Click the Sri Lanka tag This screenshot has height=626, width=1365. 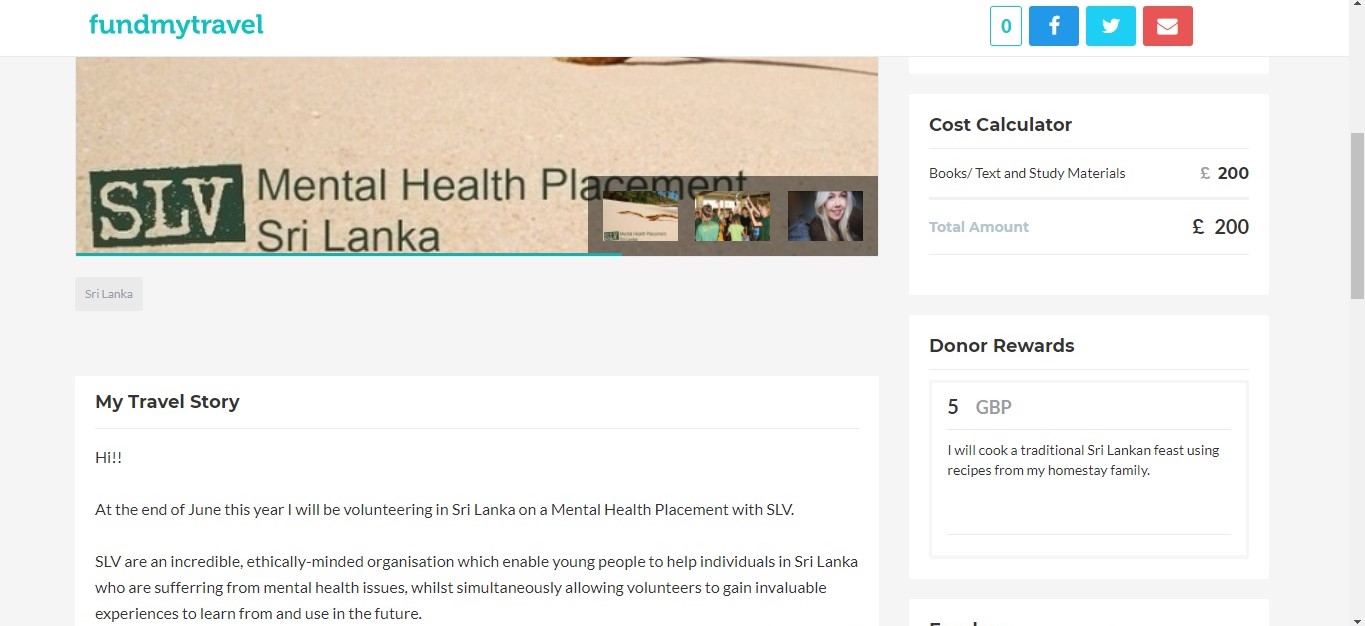tap(109, 294)
